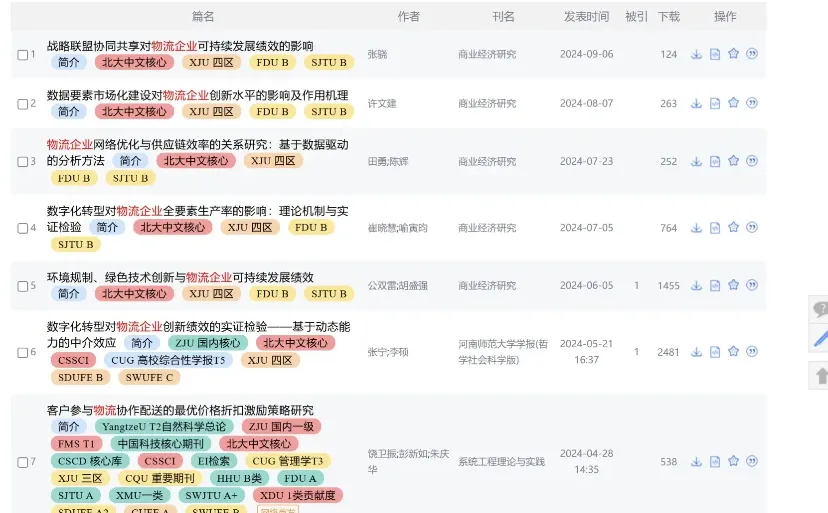Cite the article dated 2024-09-06

tap(752, 53)
